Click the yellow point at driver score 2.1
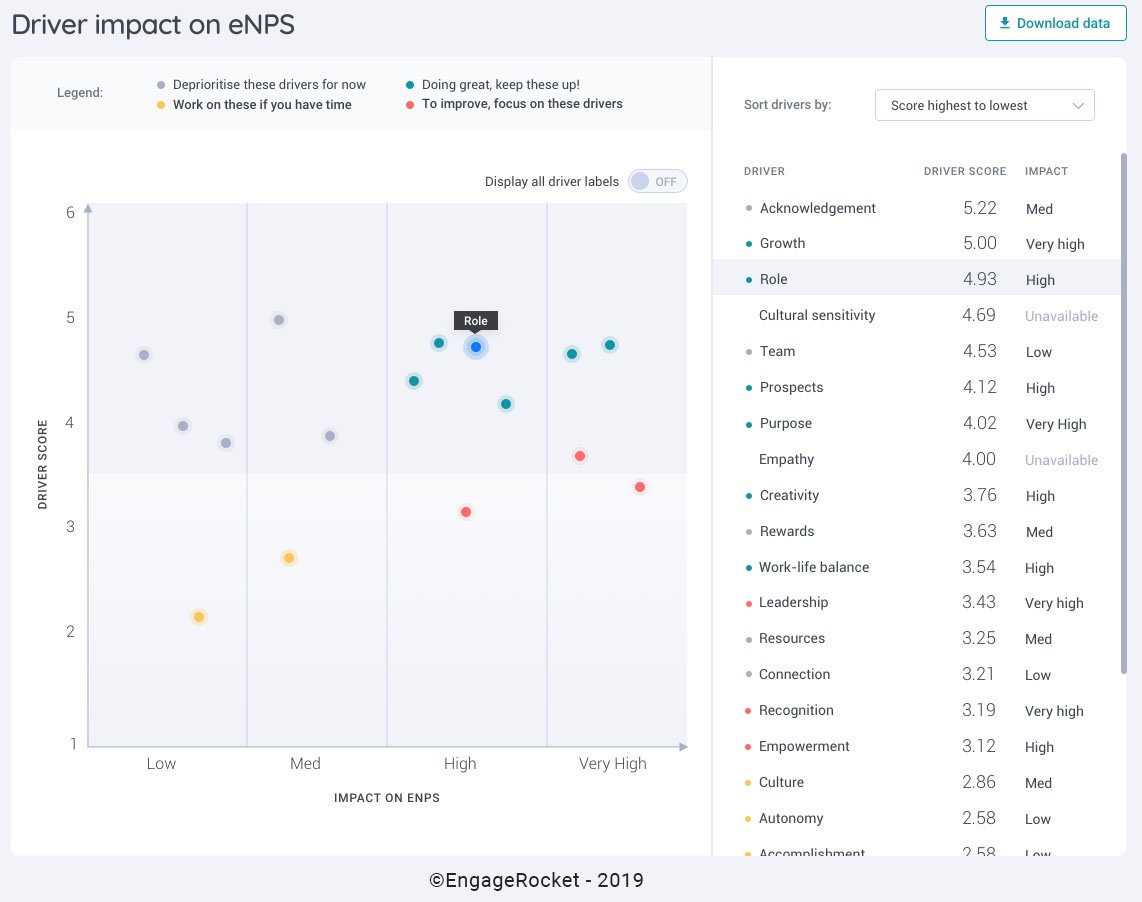The image size is (1142, 902). click(198, 617)
